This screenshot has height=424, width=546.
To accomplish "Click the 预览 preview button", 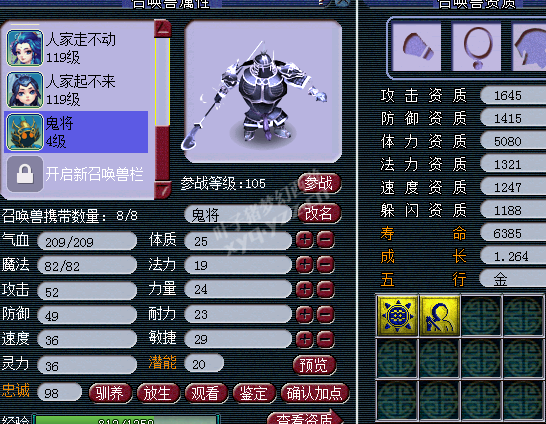I will (314, 365).
